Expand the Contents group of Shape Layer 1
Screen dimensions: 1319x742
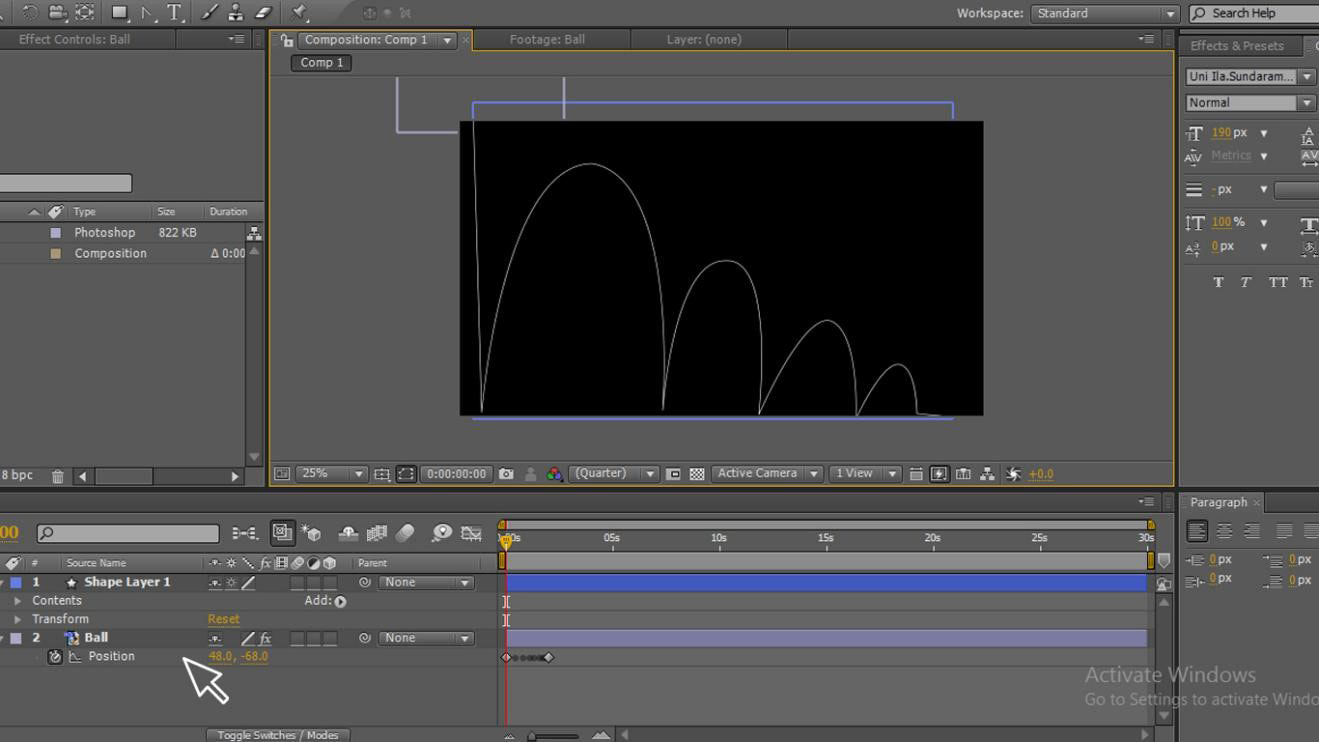(17, 601)
